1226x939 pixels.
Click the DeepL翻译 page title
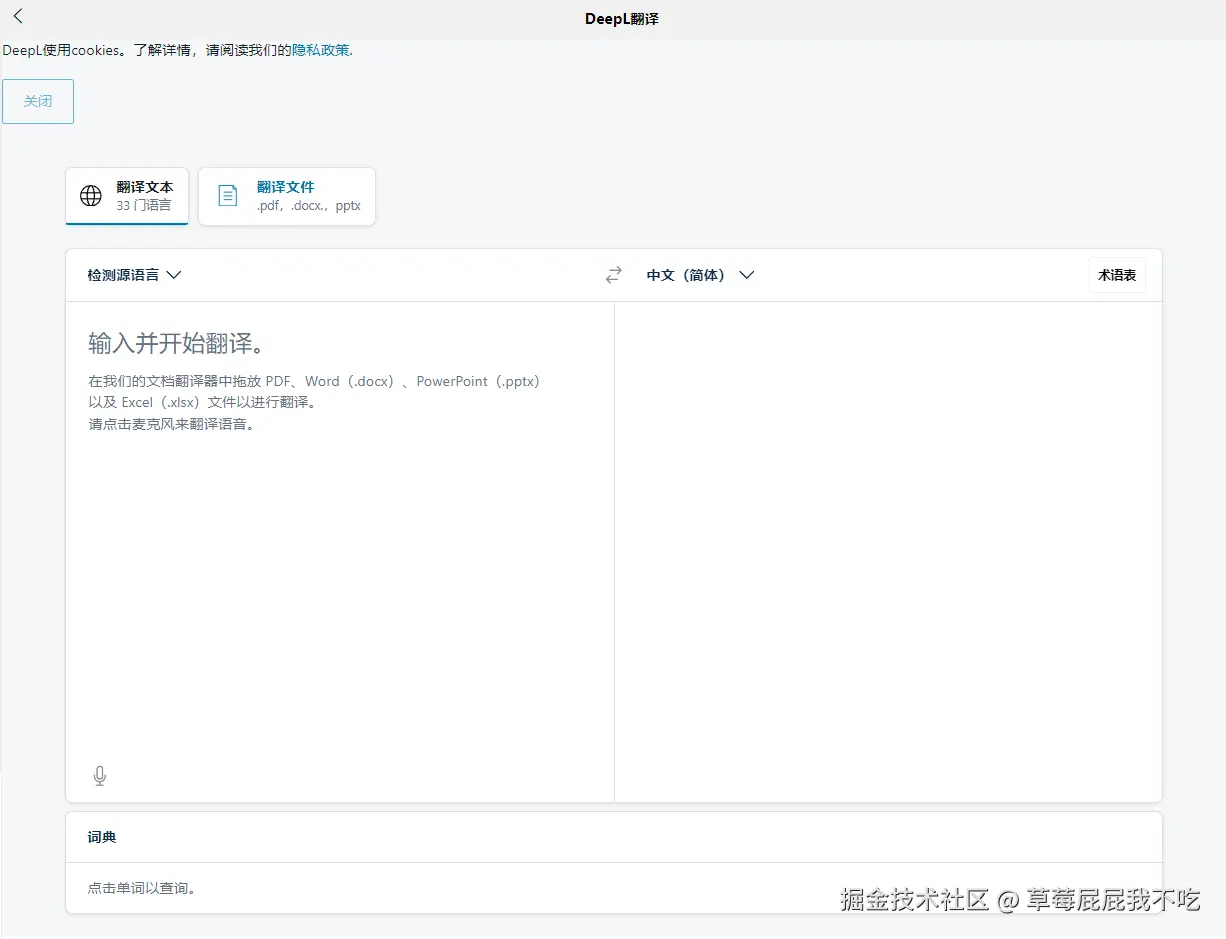coord(622,19)
